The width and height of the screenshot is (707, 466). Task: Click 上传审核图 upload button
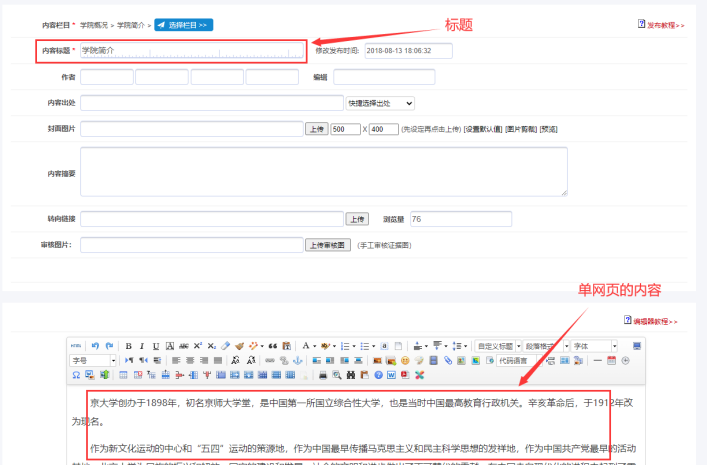pyautogui.click(x=327, y=245)
